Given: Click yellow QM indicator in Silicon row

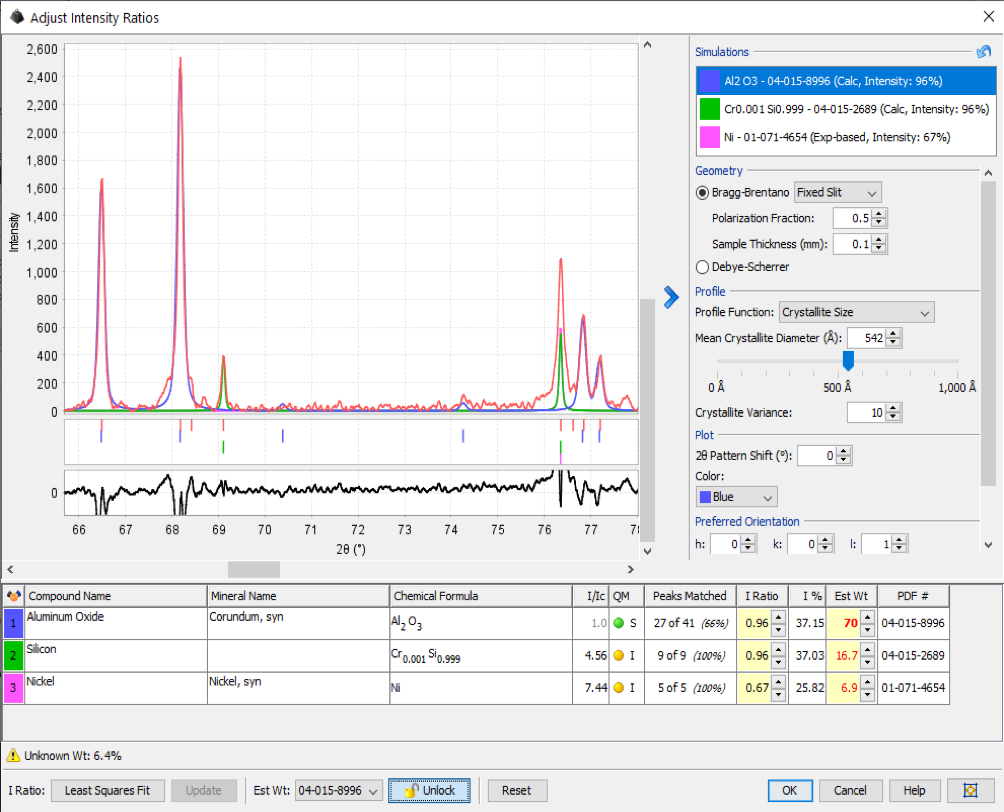Looking at the screenshot, I should click(619, 655).
